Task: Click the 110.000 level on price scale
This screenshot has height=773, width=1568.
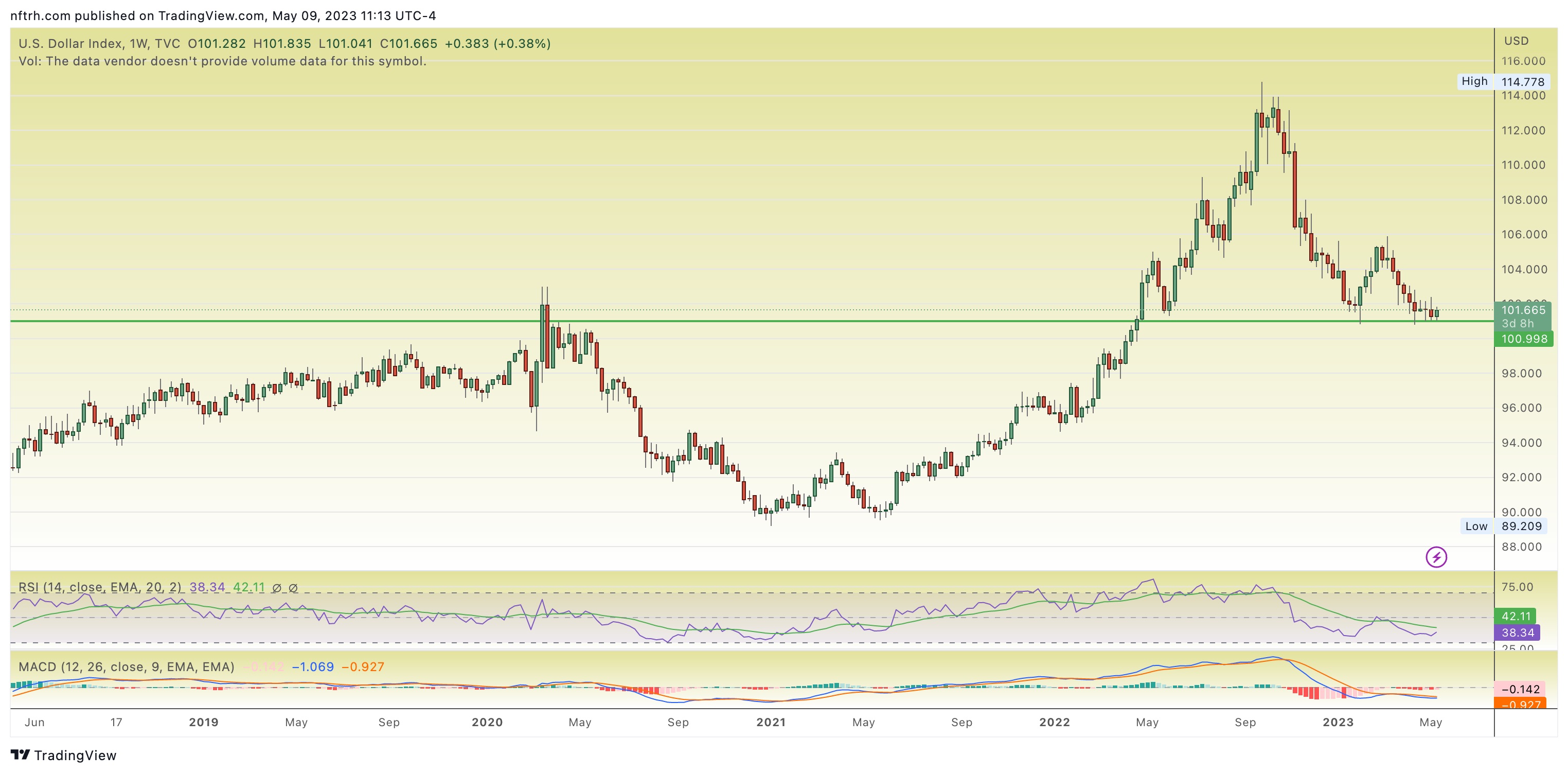Action: 1523,165
